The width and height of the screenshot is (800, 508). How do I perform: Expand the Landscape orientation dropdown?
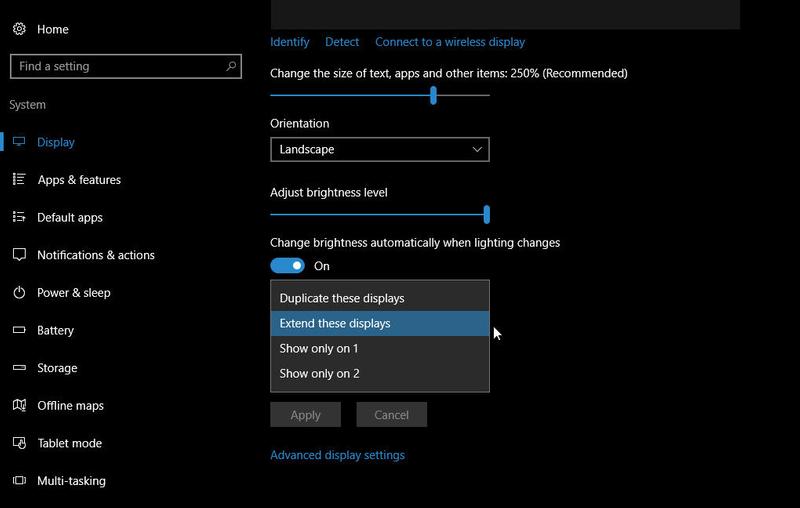[380, 149]
